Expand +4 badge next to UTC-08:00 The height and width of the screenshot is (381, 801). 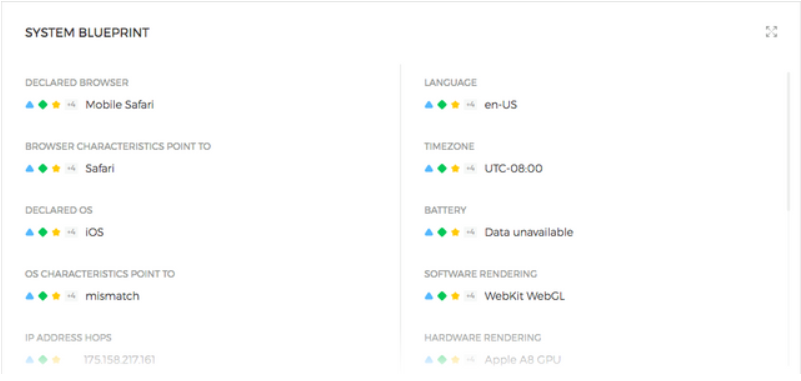click(470, 169)
